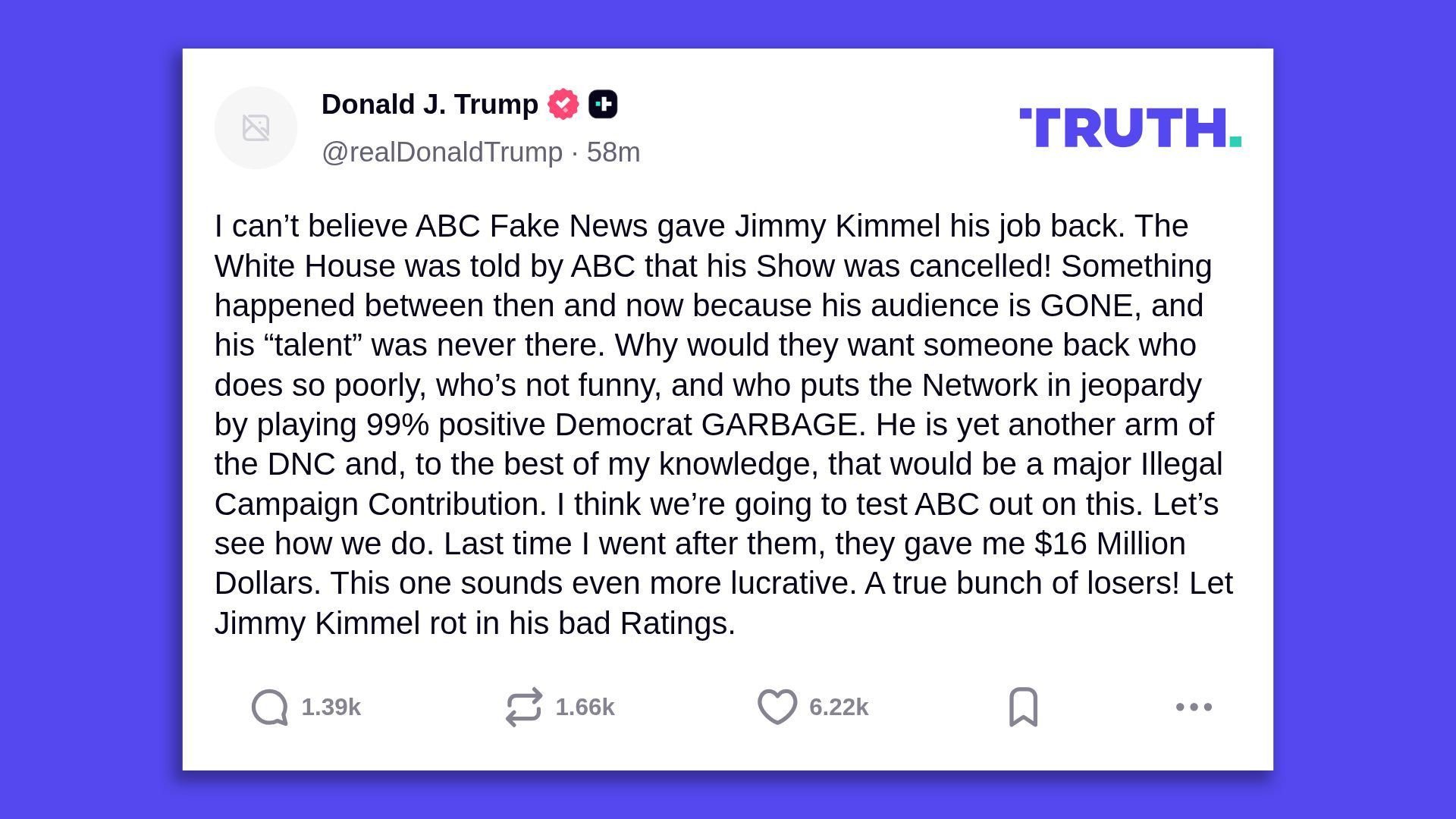Open the three-dot more options menu
Viewport: 1456px width, 819px height.
(1194, 707)
